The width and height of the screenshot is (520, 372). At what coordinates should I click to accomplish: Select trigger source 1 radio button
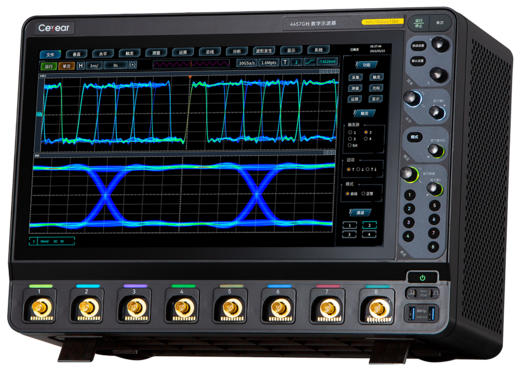point(350,132)
